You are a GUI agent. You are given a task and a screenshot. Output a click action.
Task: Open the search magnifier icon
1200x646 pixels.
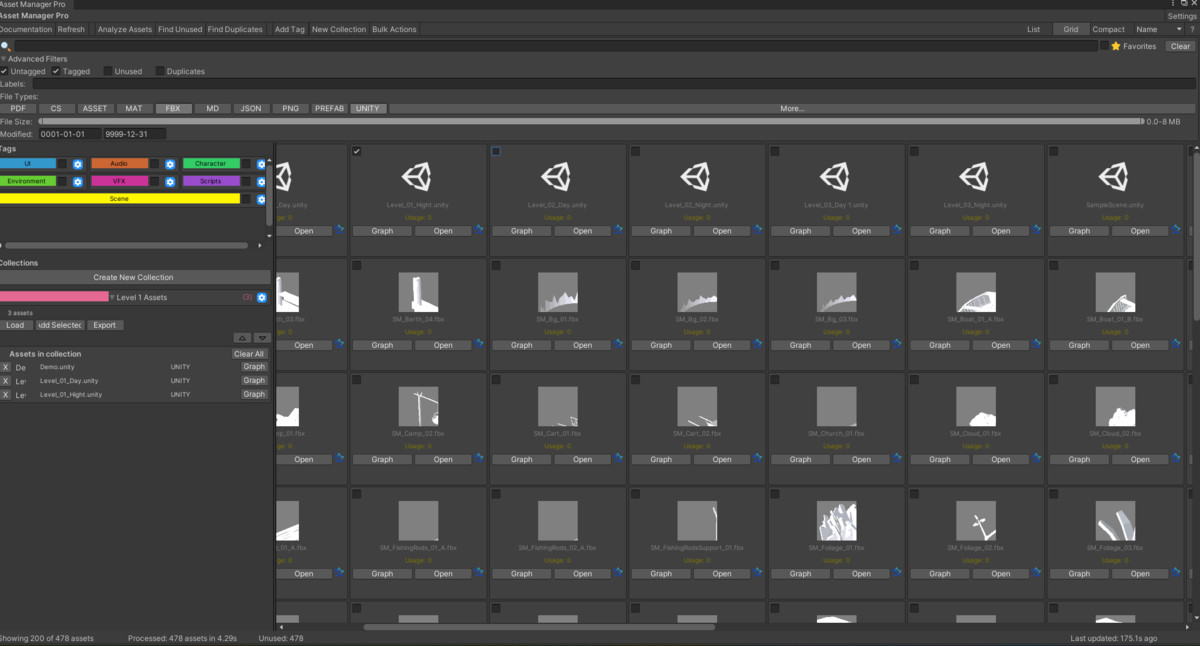pos(6,45)
